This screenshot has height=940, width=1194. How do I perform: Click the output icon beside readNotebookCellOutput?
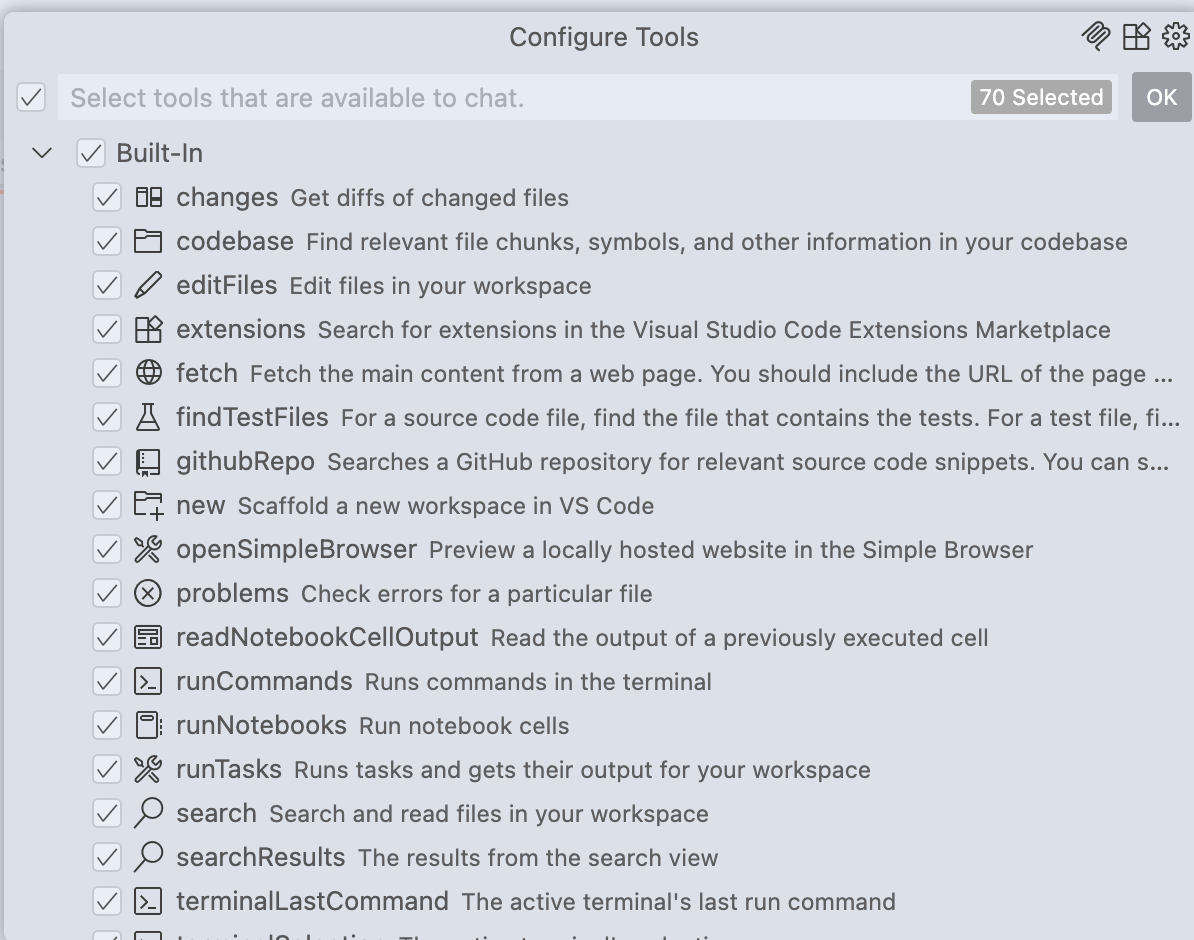point(148,638)
